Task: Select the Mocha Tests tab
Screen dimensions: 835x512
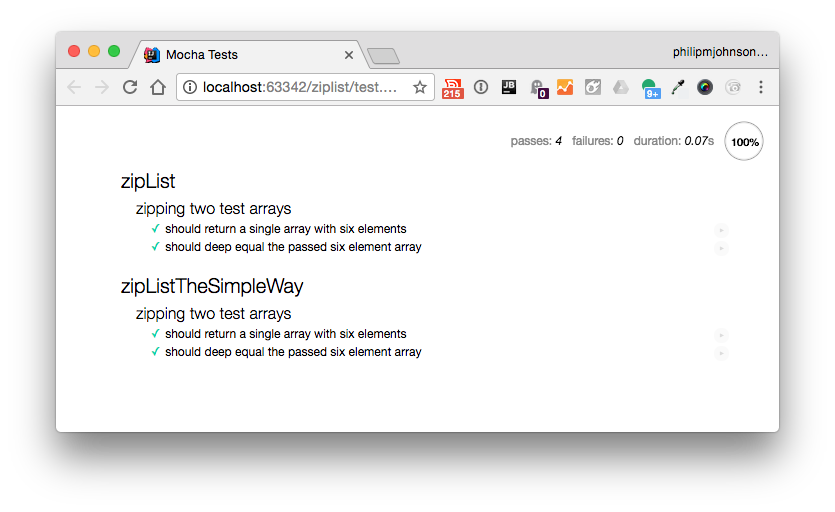Action: coord(240,54)
